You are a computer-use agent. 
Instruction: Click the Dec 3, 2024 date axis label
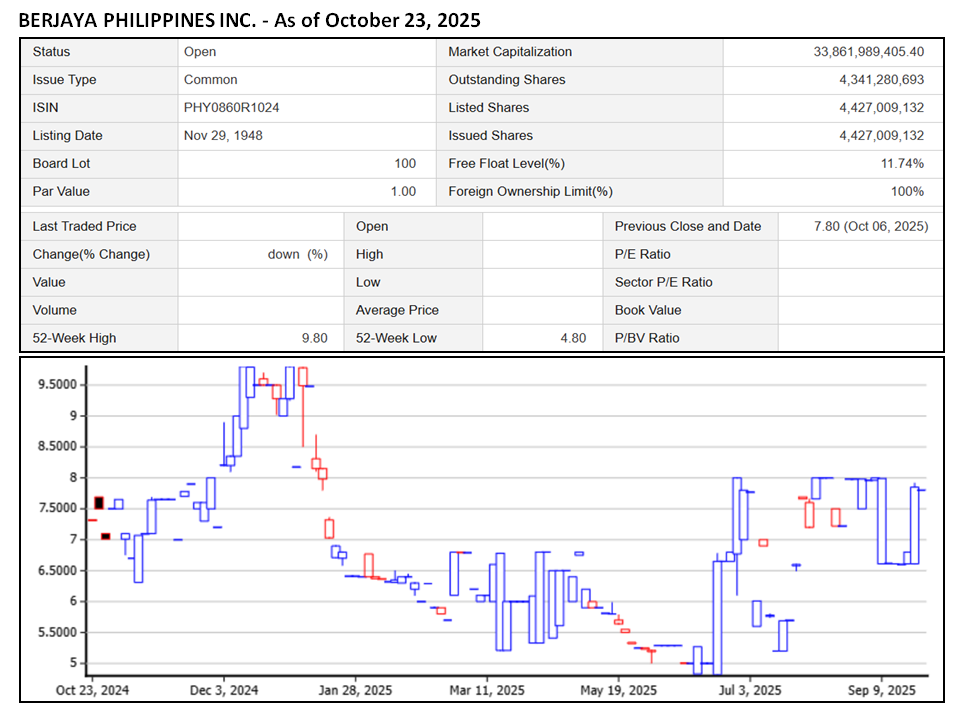coord(225,691)
